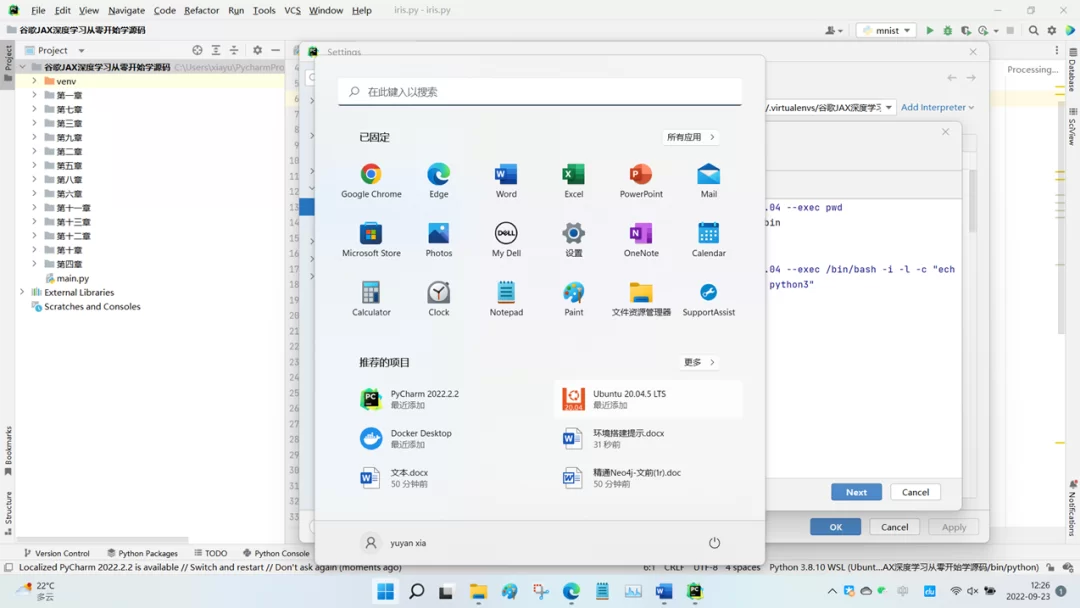Expand External Libraries node
1080x608 pixels.
click(22, 292)
